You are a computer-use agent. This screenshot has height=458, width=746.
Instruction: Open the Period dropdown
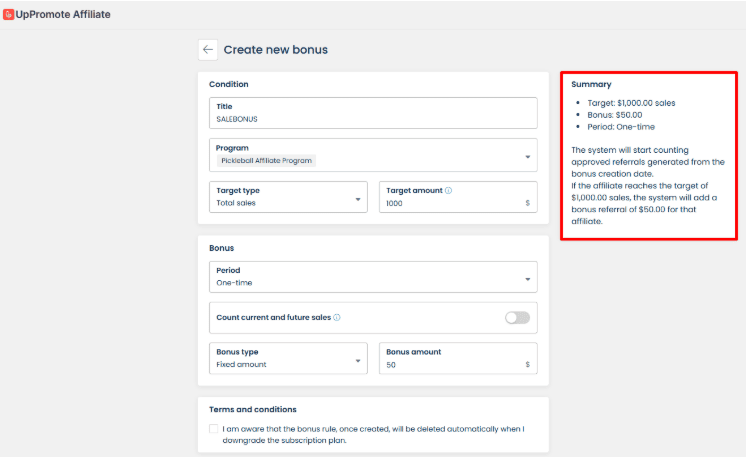[527, 278]
